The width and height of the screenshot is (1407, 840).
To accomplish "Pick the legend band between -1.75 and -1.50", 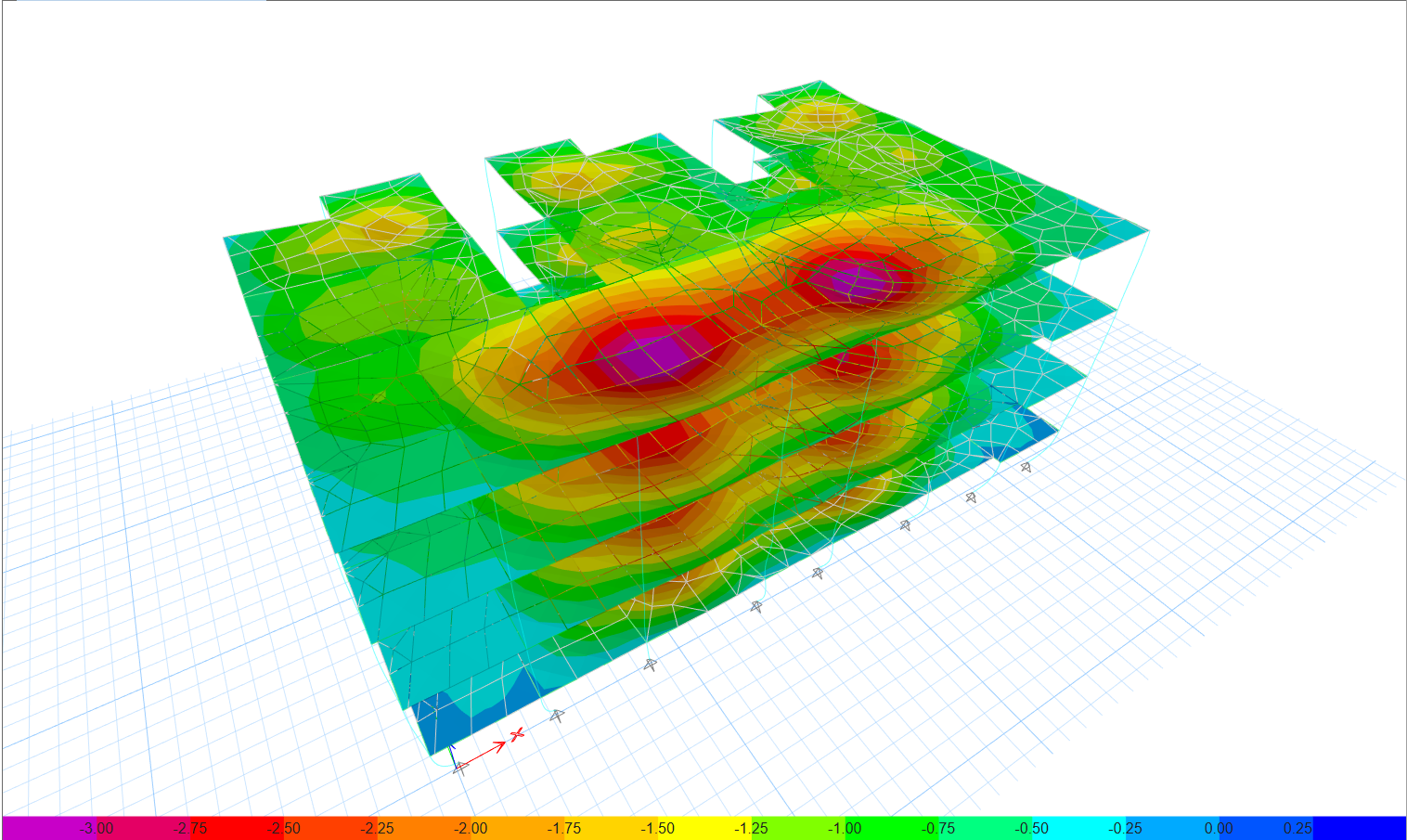I will pos(611,828).
